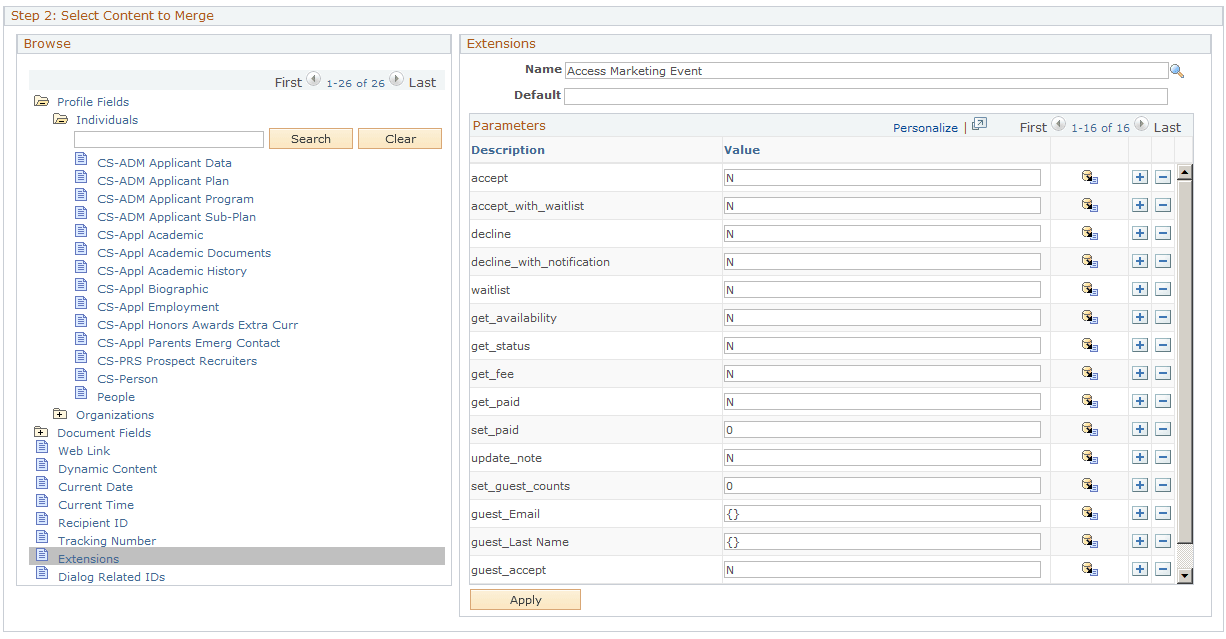The height and width of the screenshot is (639, 1226).
Task: Click the Apply button
Action: (525, 599)
